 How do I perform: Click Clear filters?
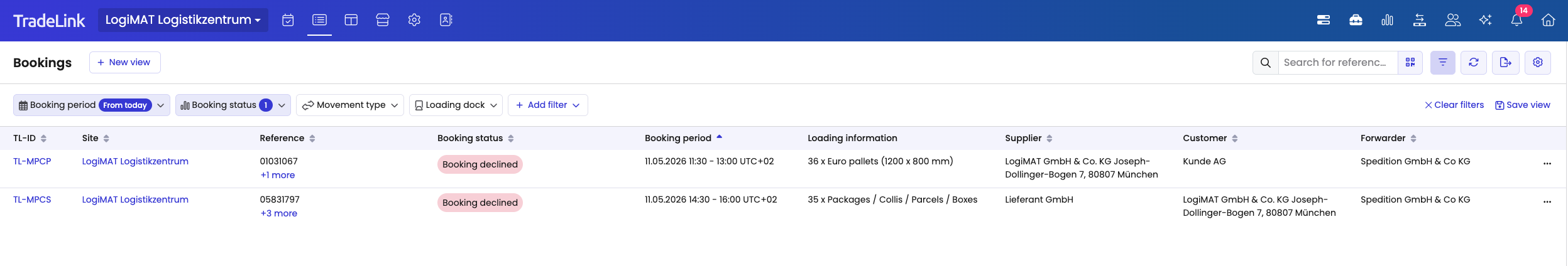[x=1454, y=105]
